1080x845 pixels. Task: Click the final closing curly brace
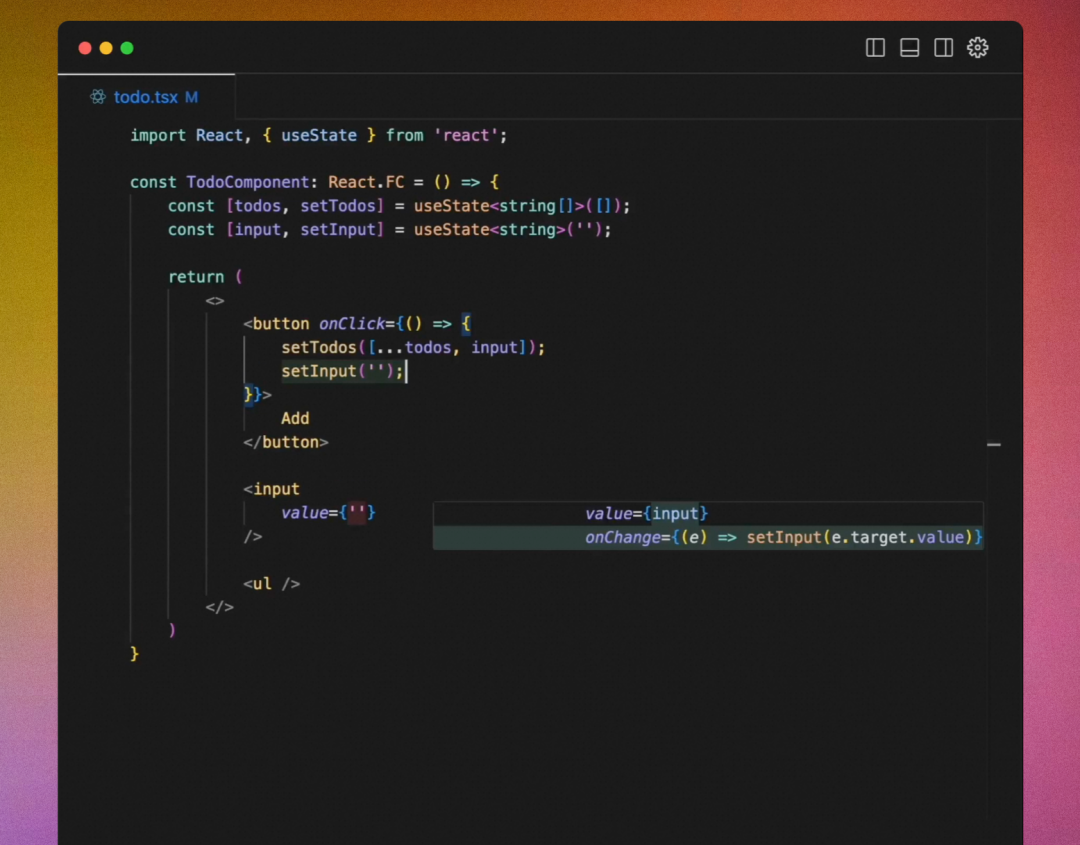pos(134,654)
